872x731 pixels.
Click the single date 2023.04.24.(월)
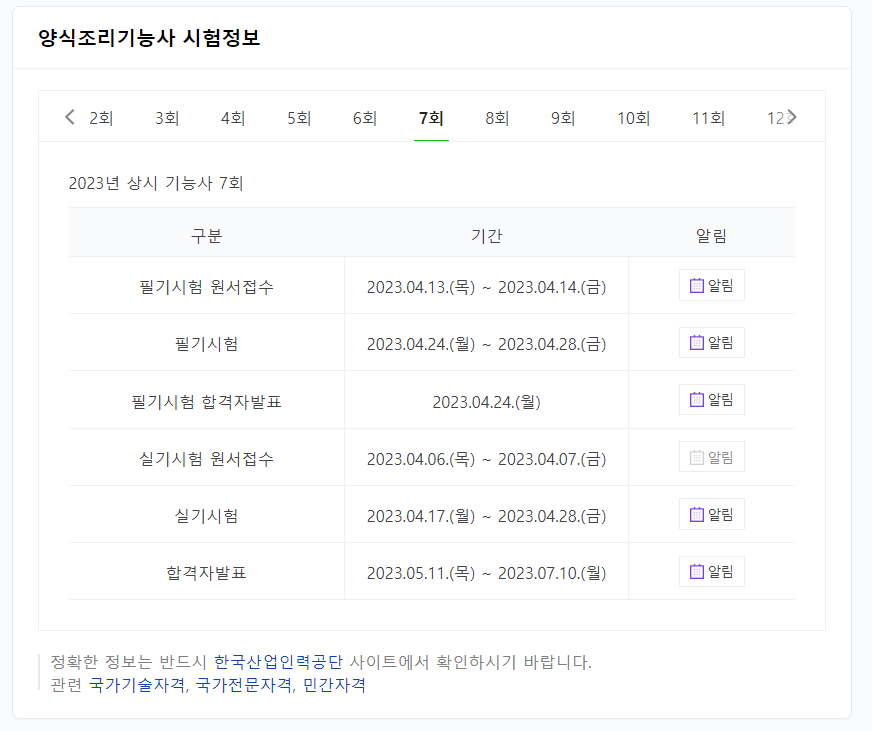(x=487, y=402)
